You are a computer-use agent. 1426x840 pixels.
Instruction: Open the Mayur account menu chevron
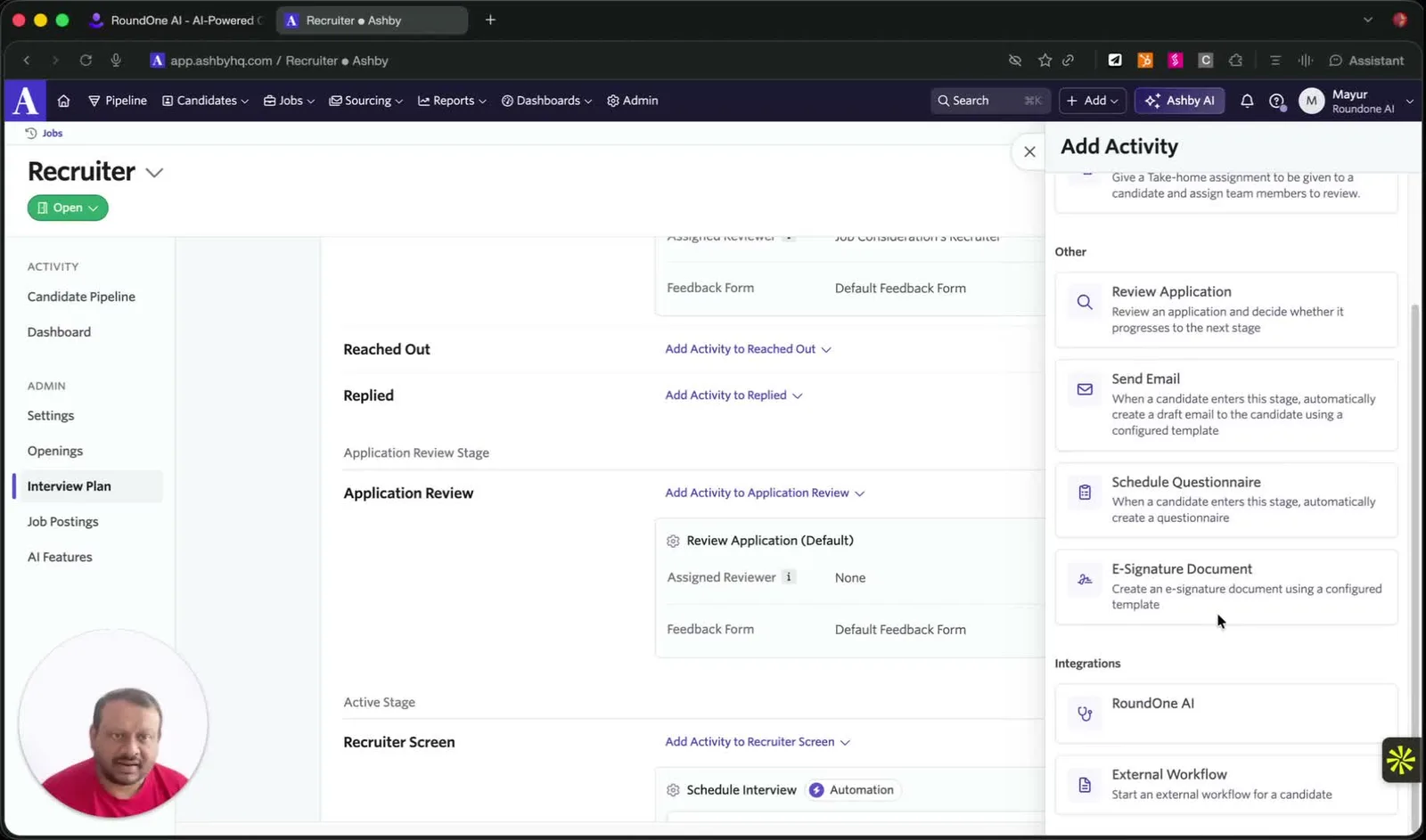(x=1409, y=102)
